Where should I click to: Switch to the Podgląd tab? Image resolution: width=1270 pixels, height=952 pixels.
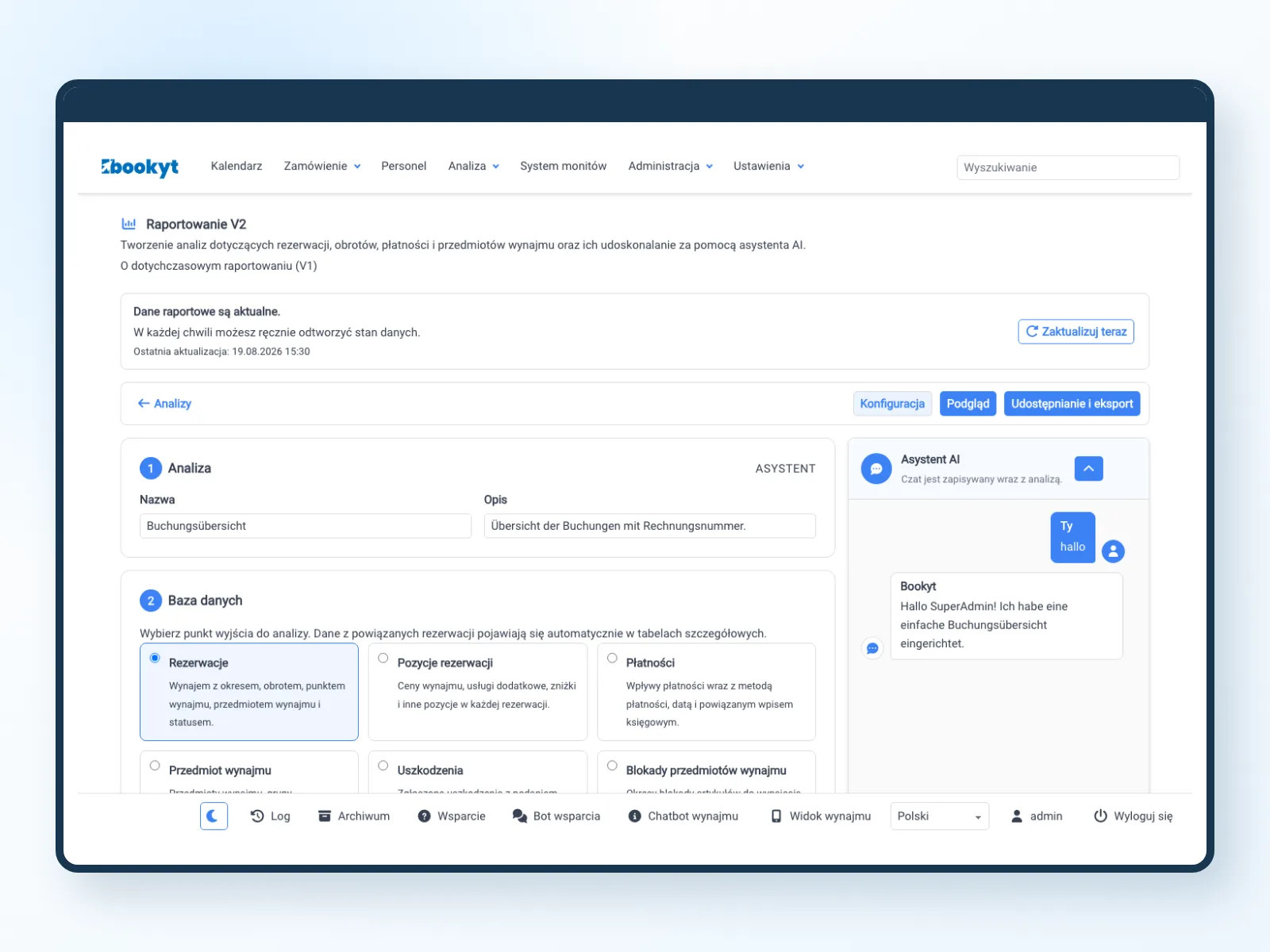pyautogui.click(x=968, y=404)
